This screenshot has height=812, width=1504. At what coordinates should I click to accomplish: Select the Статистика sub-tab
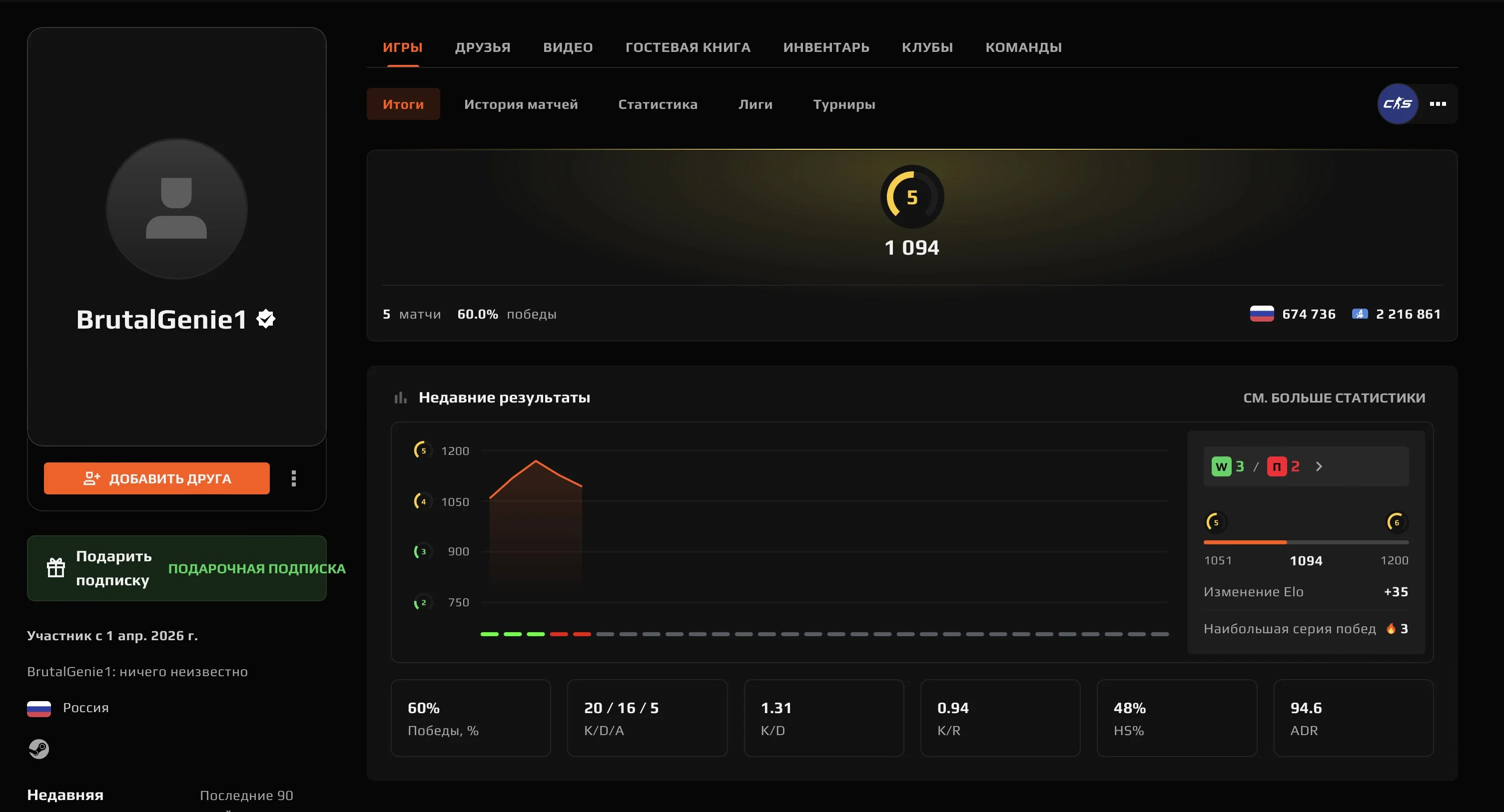658,104
